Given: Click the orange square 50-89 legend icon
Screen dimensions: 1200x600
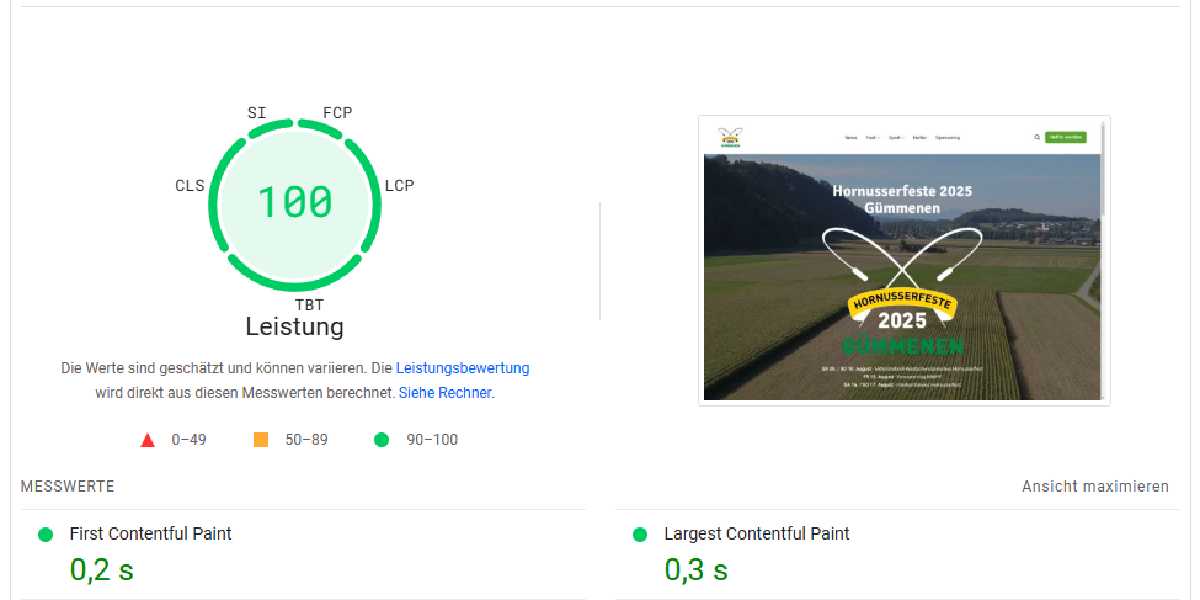Looking at the screenshot, I should [x=261, y=438].
